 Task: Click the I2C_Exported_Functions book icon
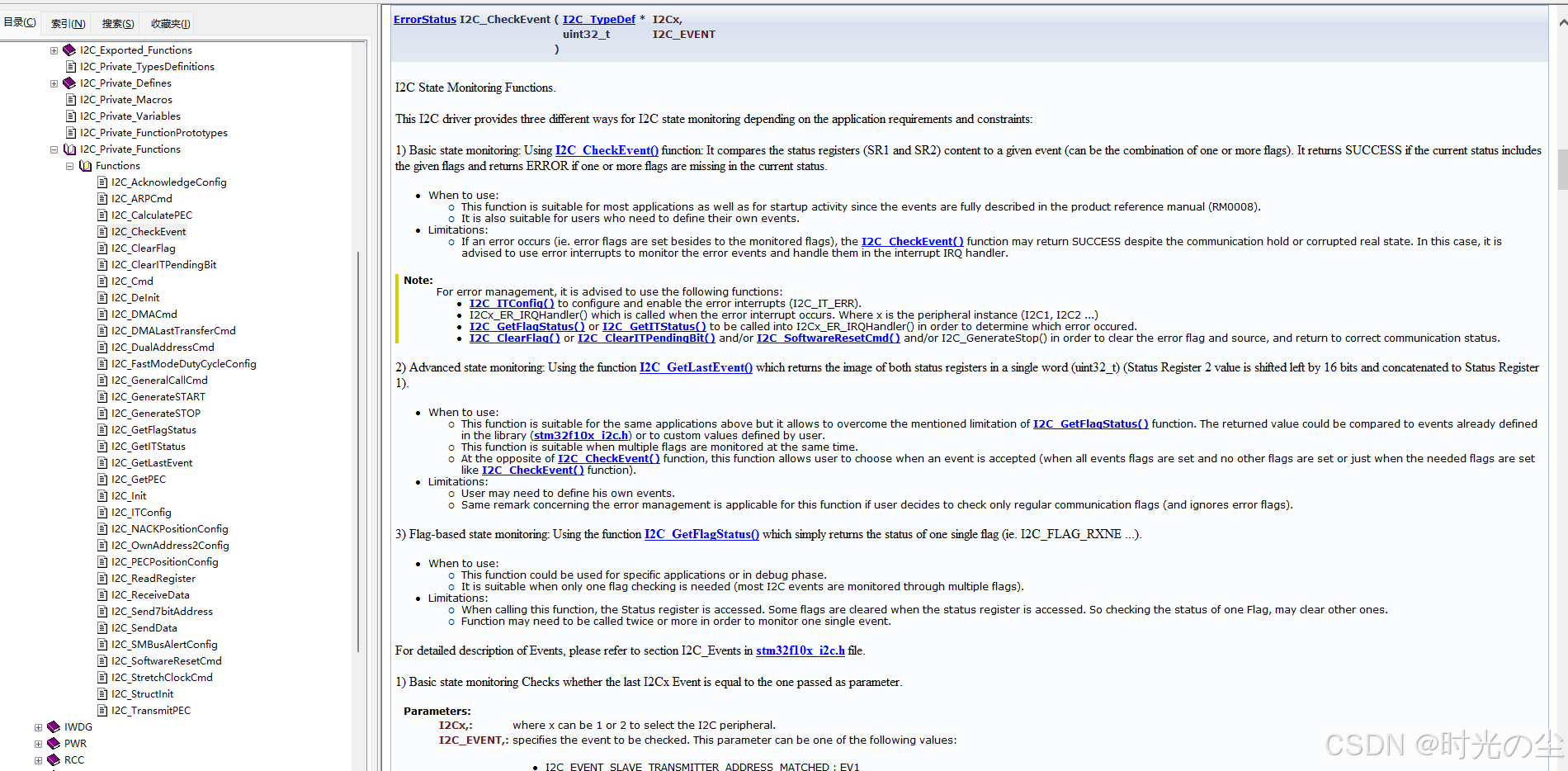click(x=69, y=50)
